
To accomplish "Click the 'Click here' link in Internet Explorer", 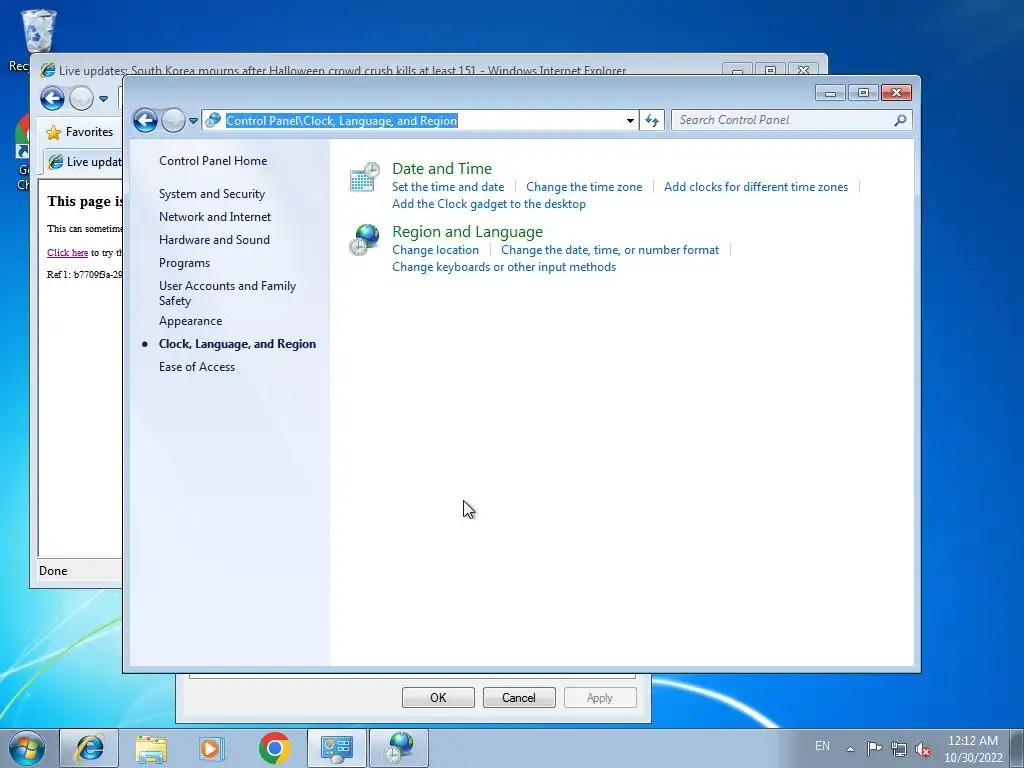I will click(67, 253).
